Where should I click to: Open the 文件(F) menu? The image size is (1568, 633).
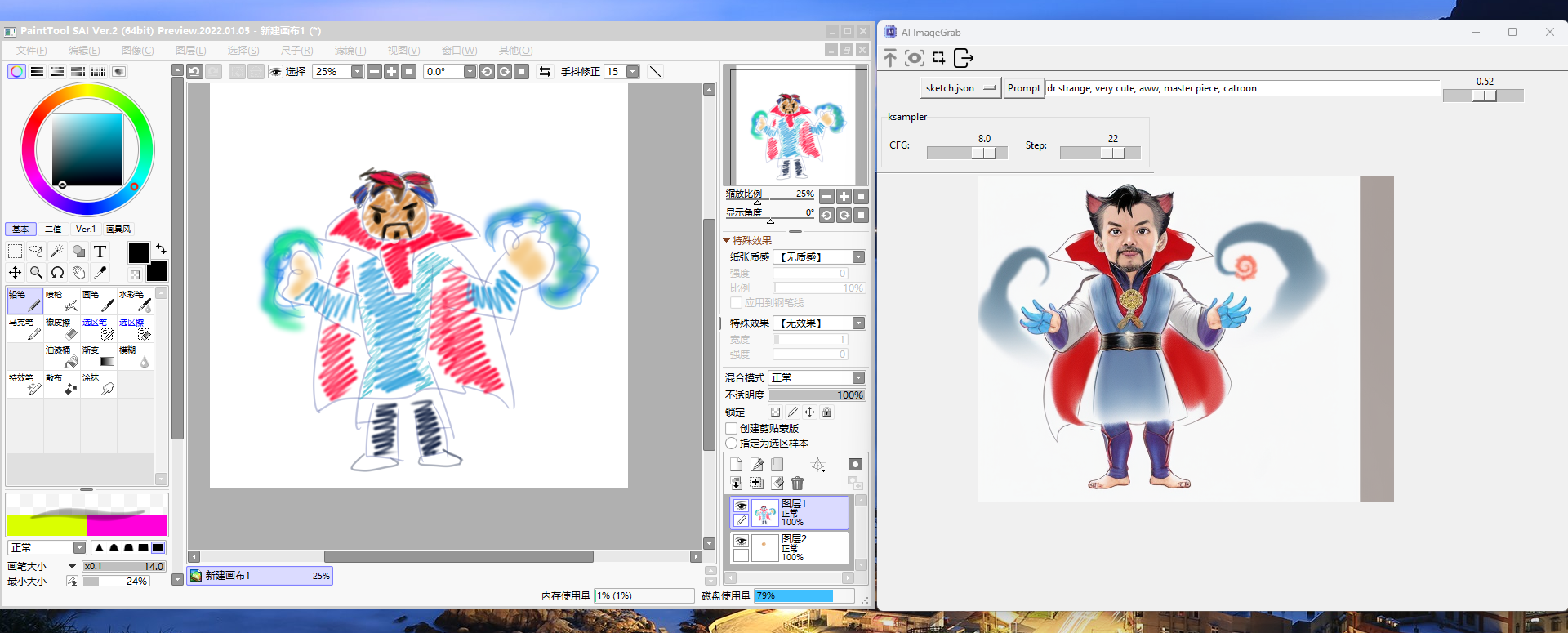pos(31,51)
